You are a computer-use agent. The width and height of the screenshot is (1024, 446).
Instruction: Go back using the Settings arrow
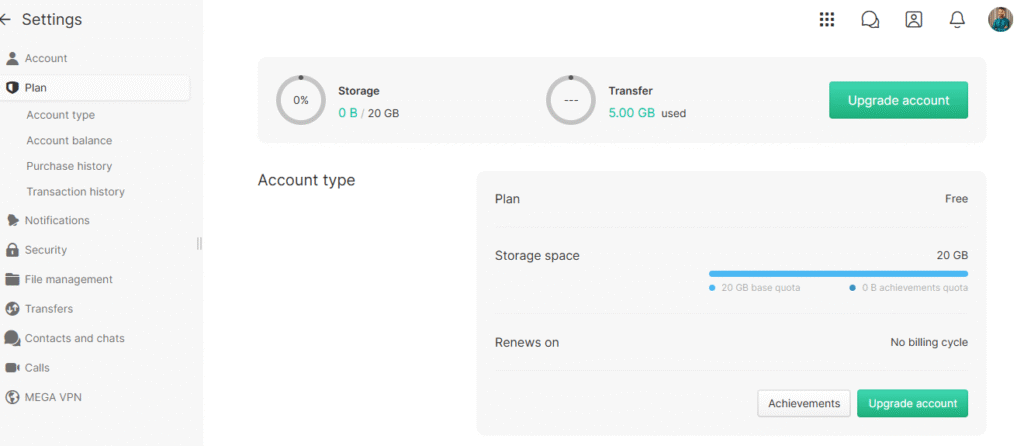coord(5,20)
